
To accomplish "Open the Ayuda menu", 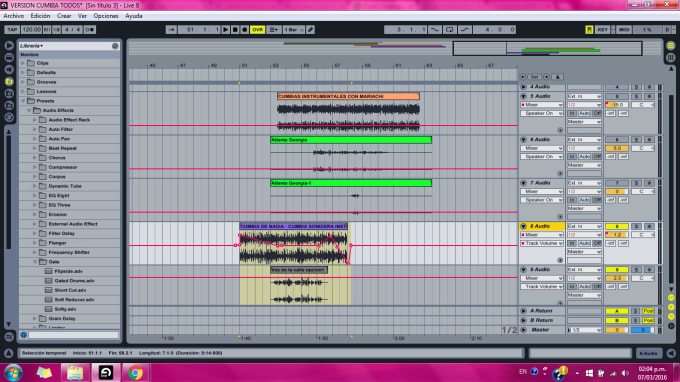I will click(134, 16).
